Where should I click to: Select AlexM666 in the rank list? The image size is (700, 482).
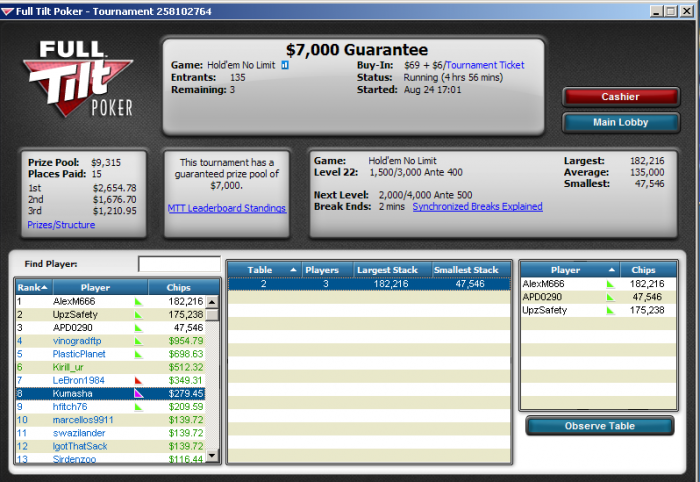click(x=111, y=302)
